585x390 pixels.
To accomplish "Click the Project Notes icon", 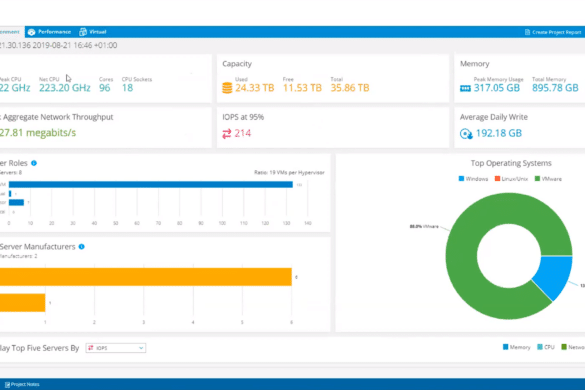I will 7,384.
